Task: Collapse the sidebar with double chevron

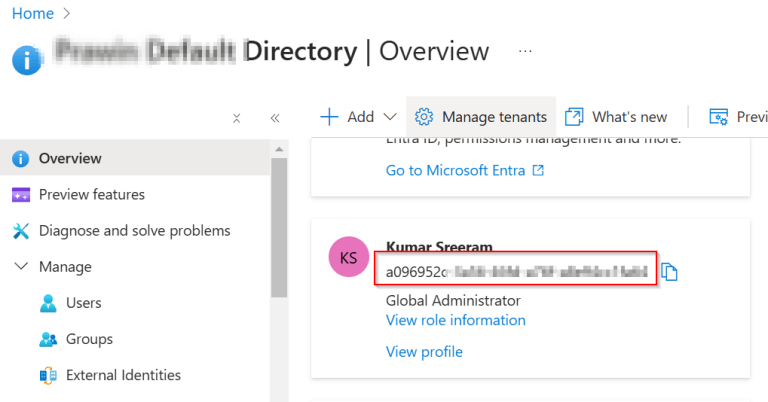Action: point(275,118)
